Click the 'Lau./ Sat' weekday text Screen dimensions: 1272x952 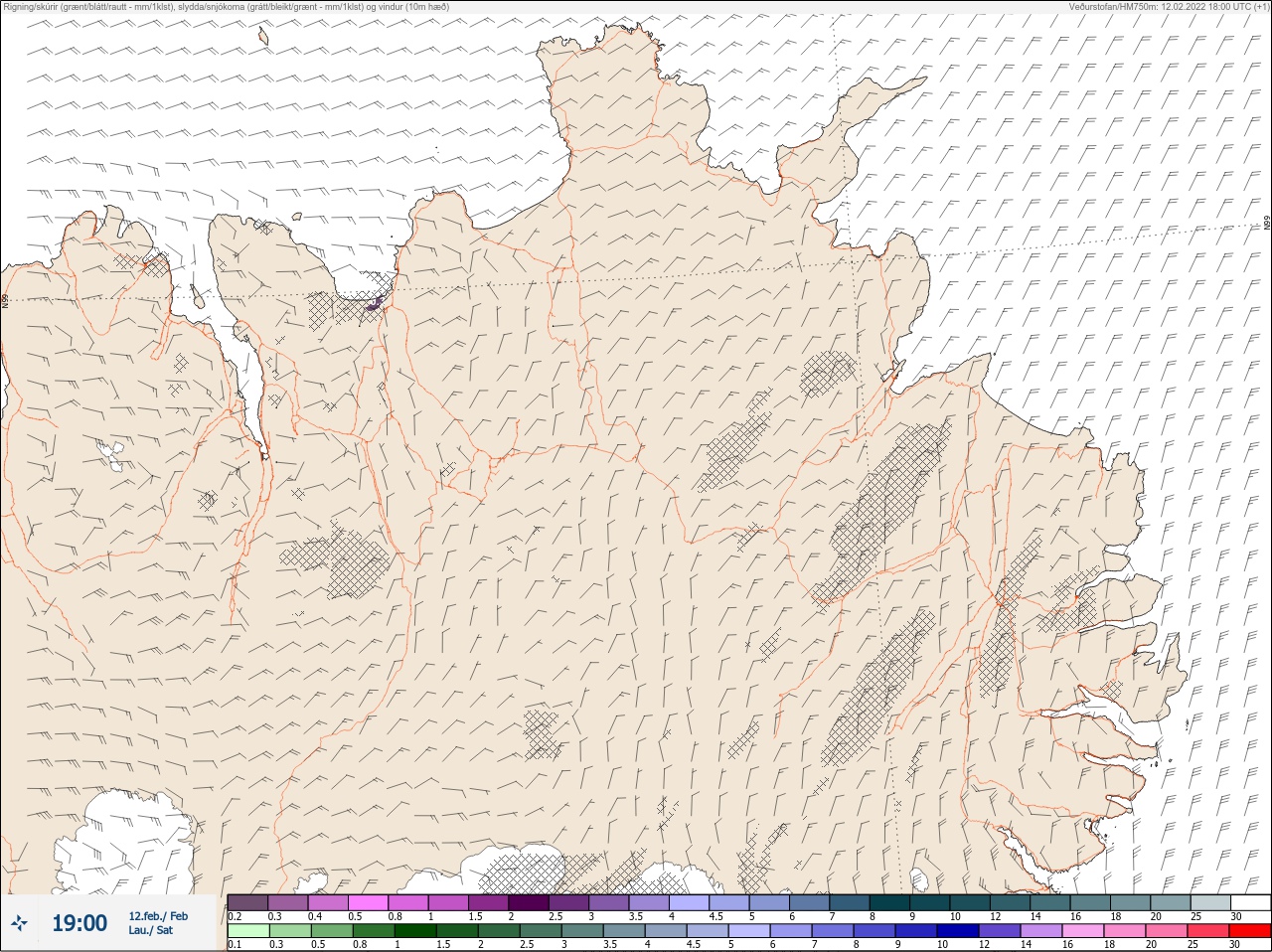point(150,931)
